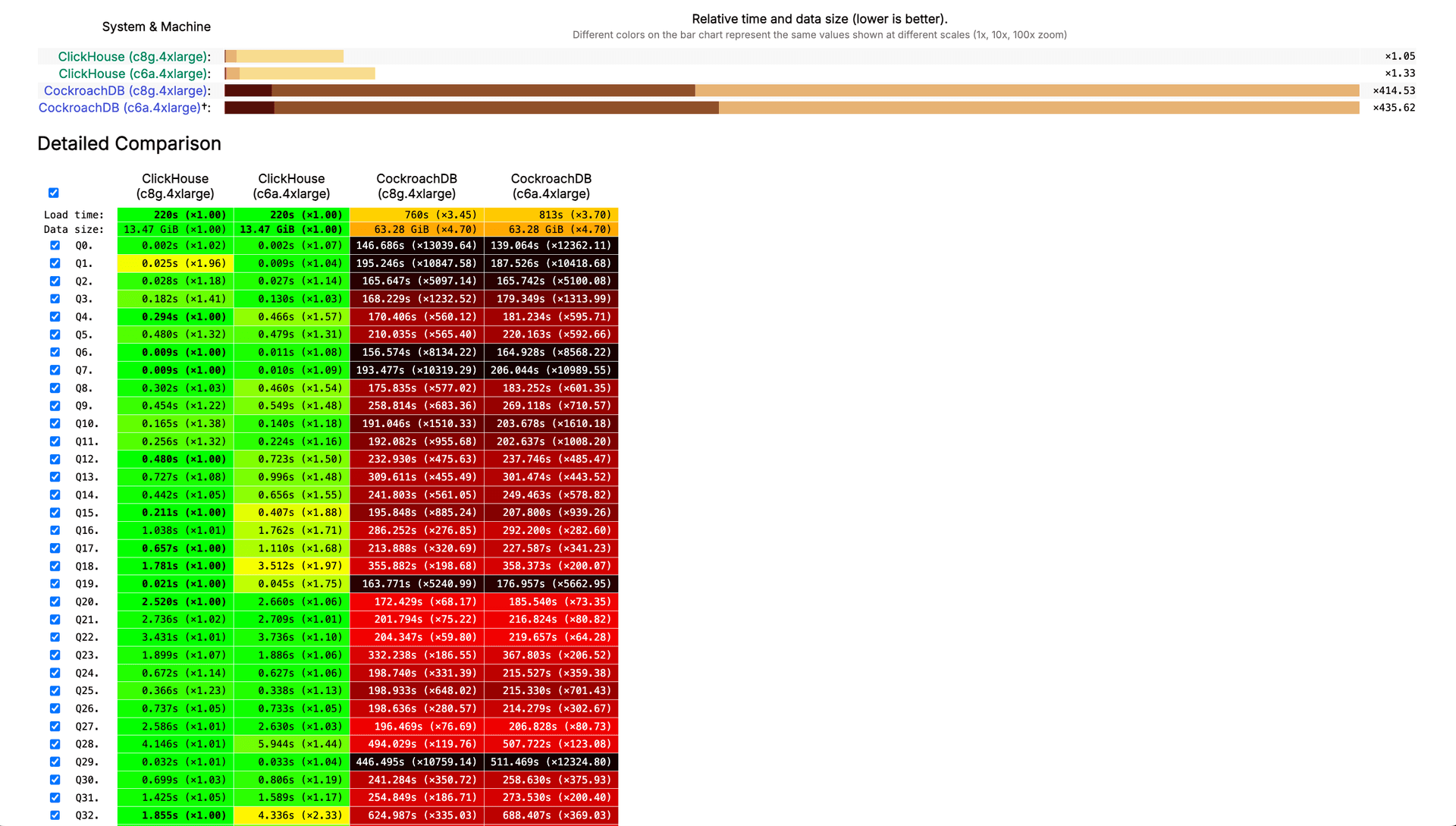Open ClickHouse (c6a.4xlarge) system link

(x=133, y=74)
